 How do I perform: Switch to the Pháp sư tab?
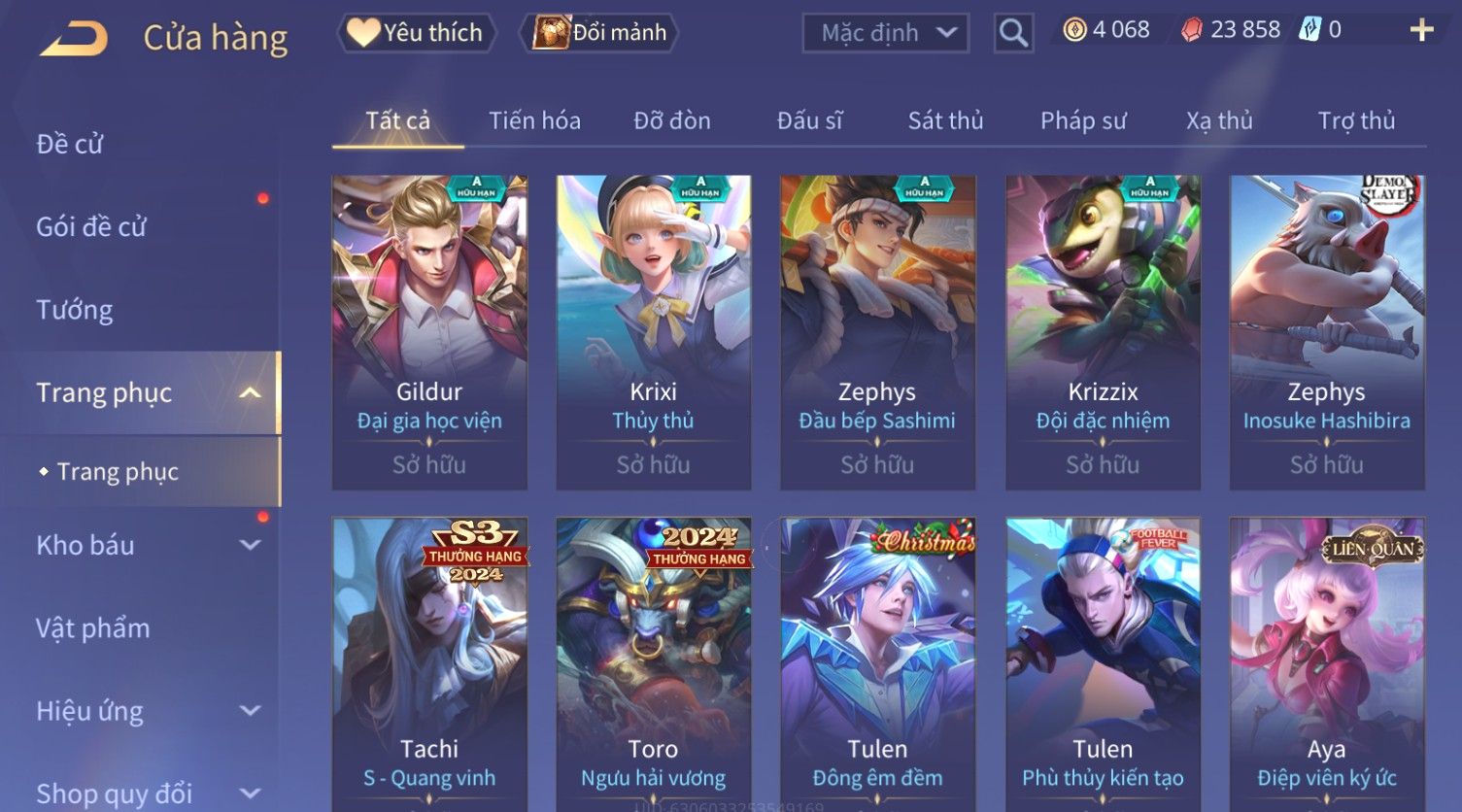1083,120
